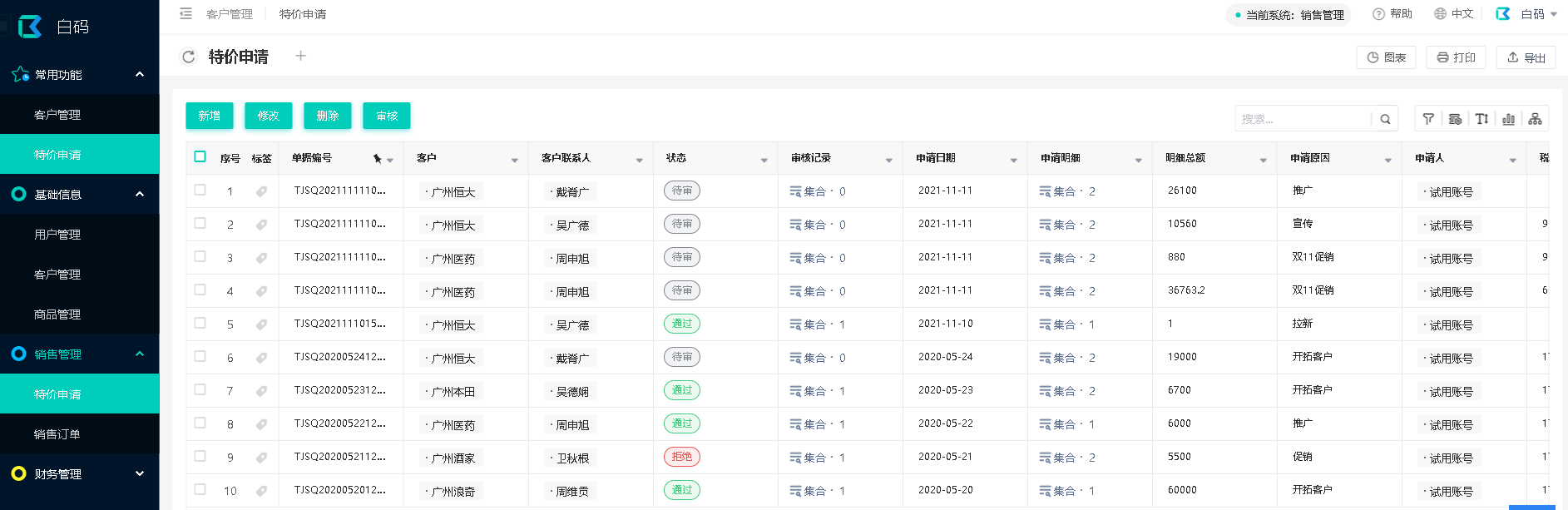Click the text size adjustment icon

[1481, 119]
